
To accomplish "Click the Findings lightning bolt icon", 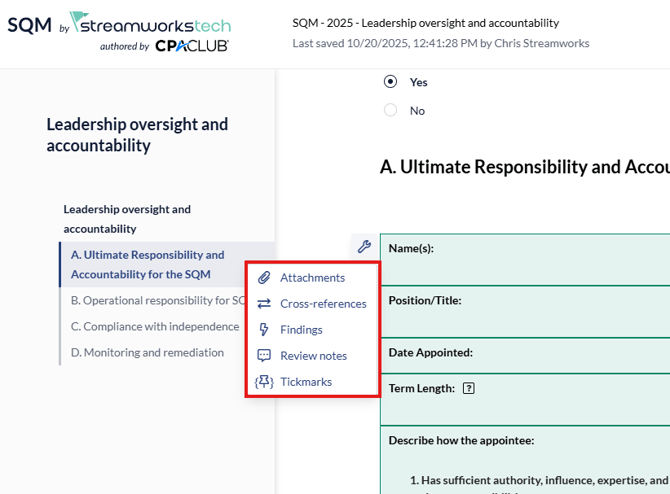I will click(264, 330).
